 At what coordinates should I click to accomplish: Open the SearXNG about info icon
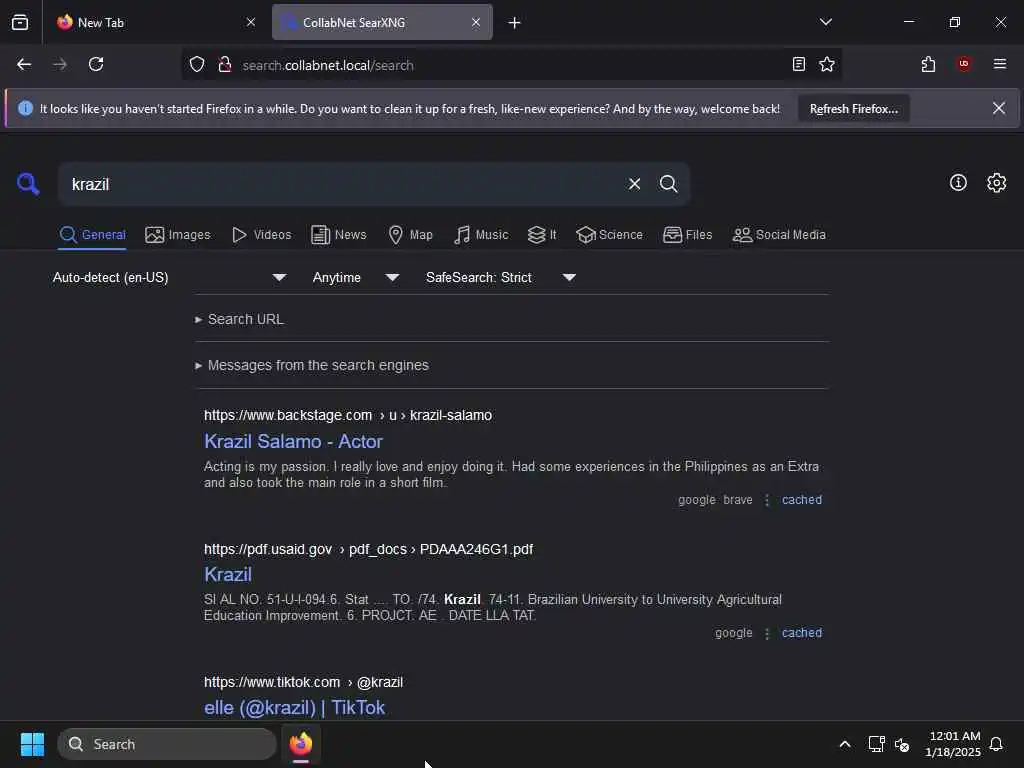tap(958, 183)
